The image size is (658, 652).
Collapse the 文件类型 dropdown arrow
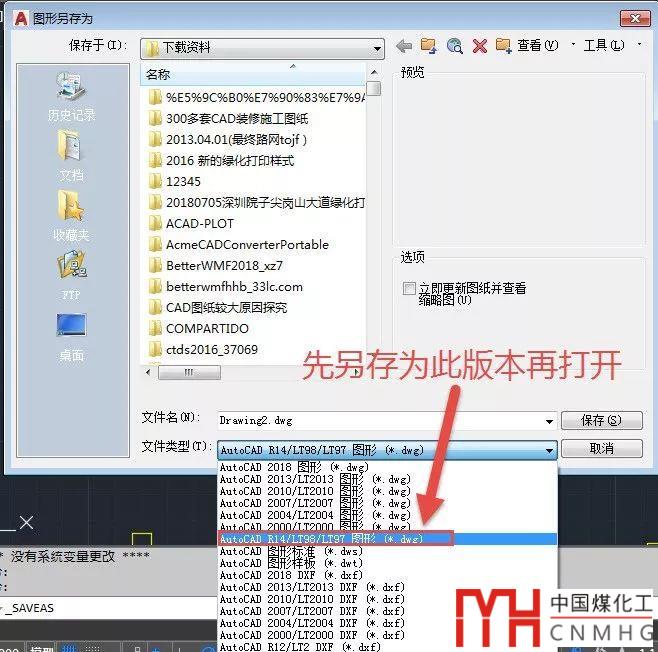point(549,451)
